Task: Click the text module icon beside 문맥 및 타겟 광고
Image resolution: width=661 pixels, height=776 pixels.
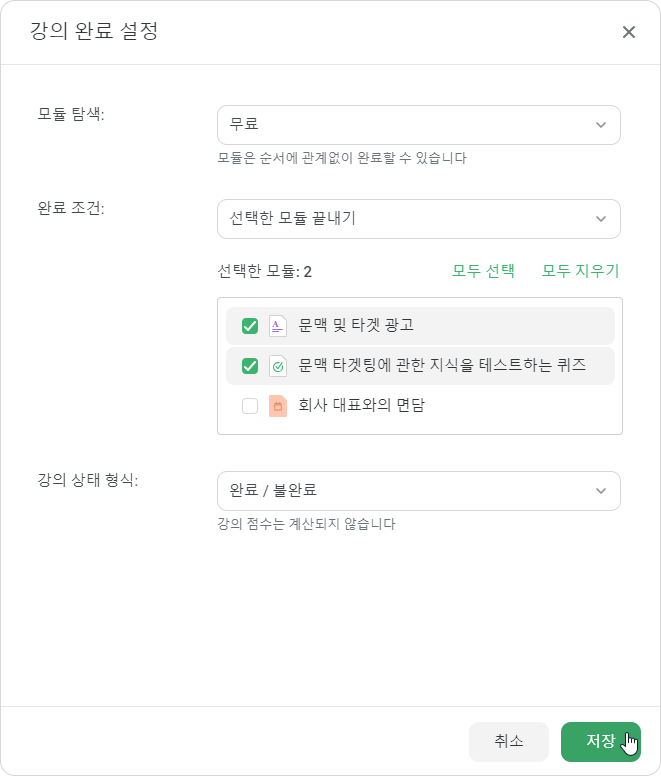Action: point(278,326)
